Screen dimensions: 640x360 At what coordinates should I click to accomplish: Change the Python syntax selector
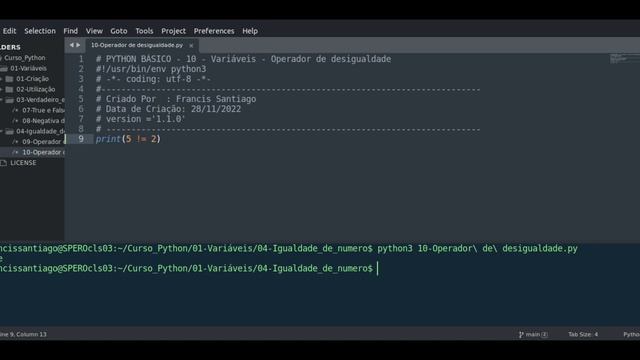[631, 334]
